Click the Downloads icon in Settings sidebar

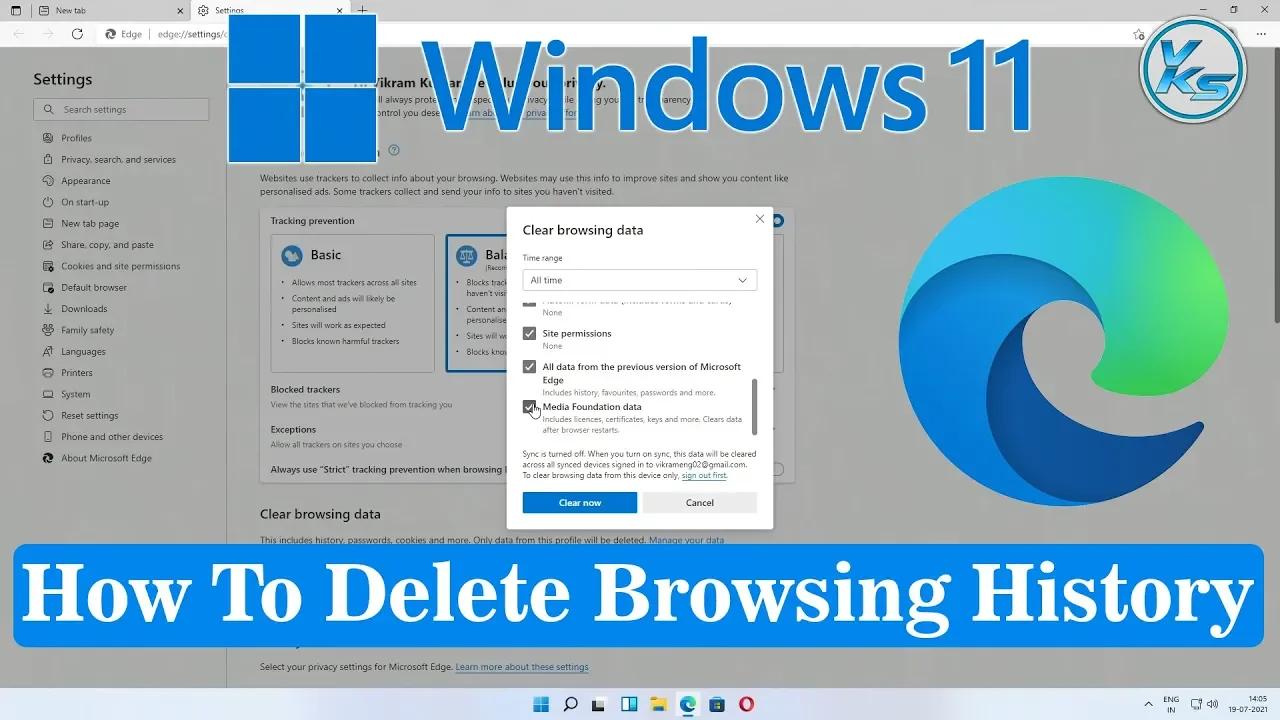48,309
